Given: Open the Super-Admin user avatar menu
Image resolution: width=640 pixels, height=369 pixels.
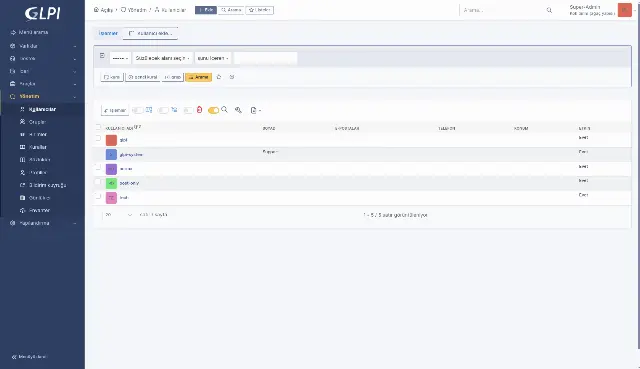Looking at the screenshot, I should click(x=624, y=10).
